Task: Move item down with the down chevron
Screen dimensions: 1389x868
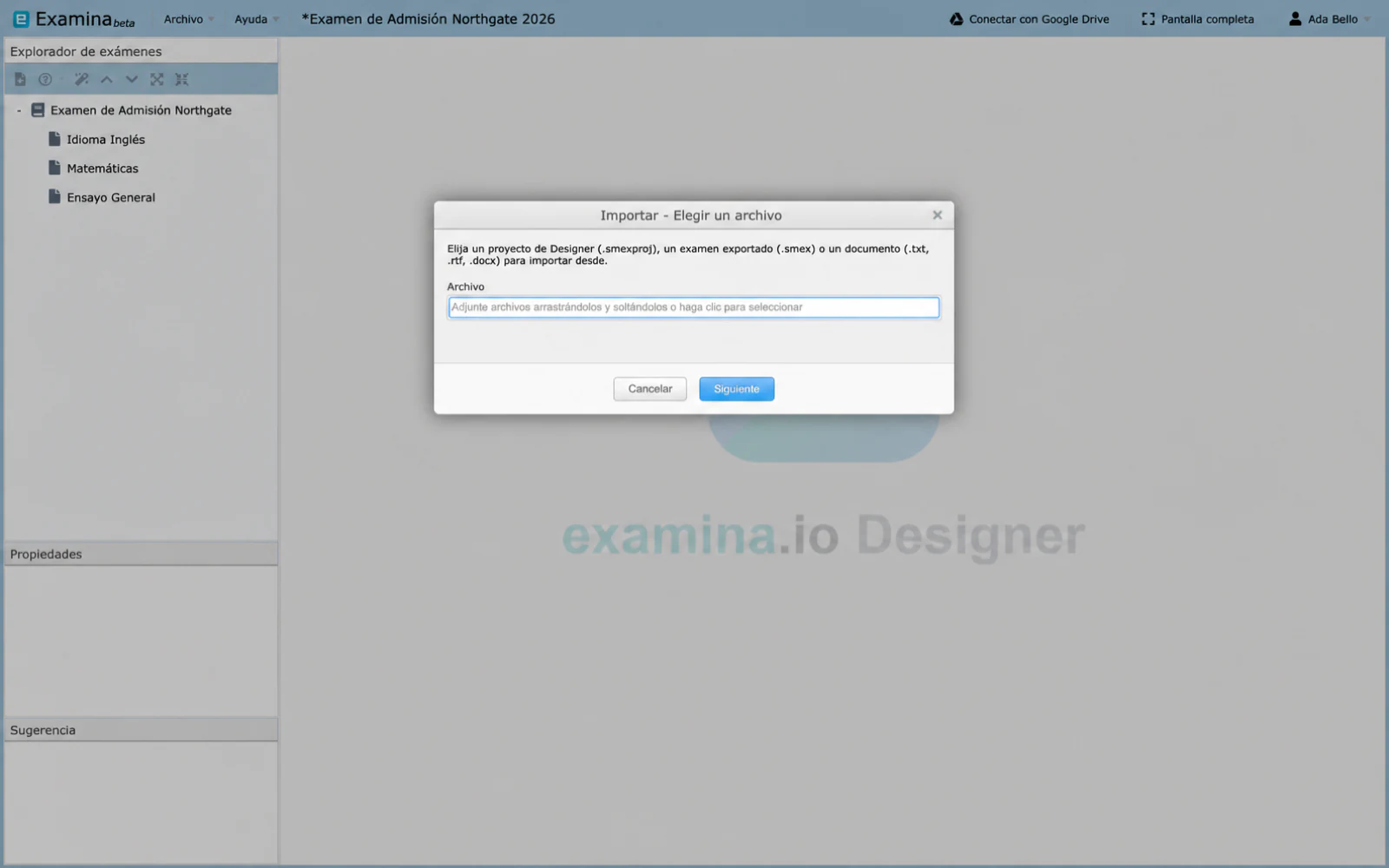Action: coord(132,79)
